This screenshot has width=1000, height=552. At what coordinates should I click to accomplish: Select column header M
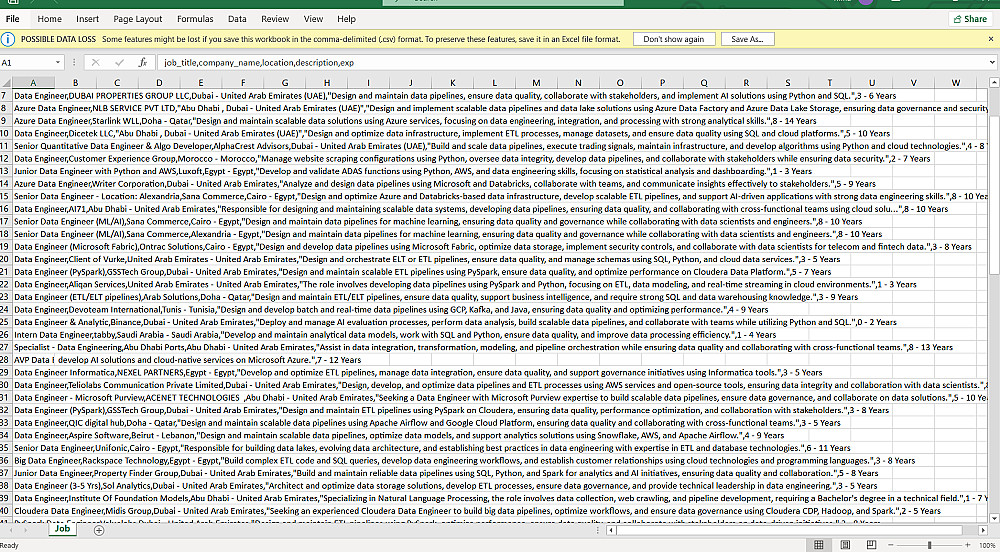coord(536,83)
